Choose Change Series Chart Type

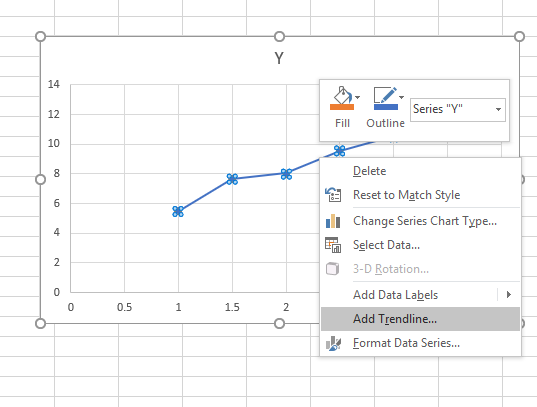coord(421,221)
